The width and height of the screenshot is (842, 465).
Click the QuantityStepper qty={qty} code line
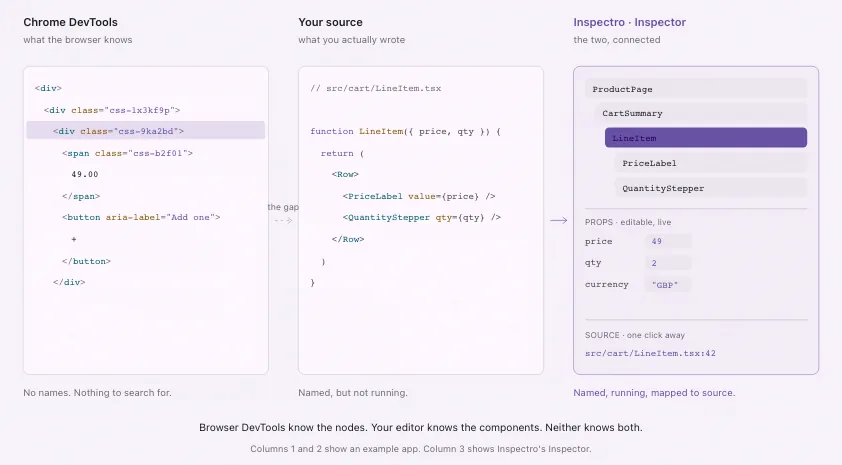click(422, 217)
